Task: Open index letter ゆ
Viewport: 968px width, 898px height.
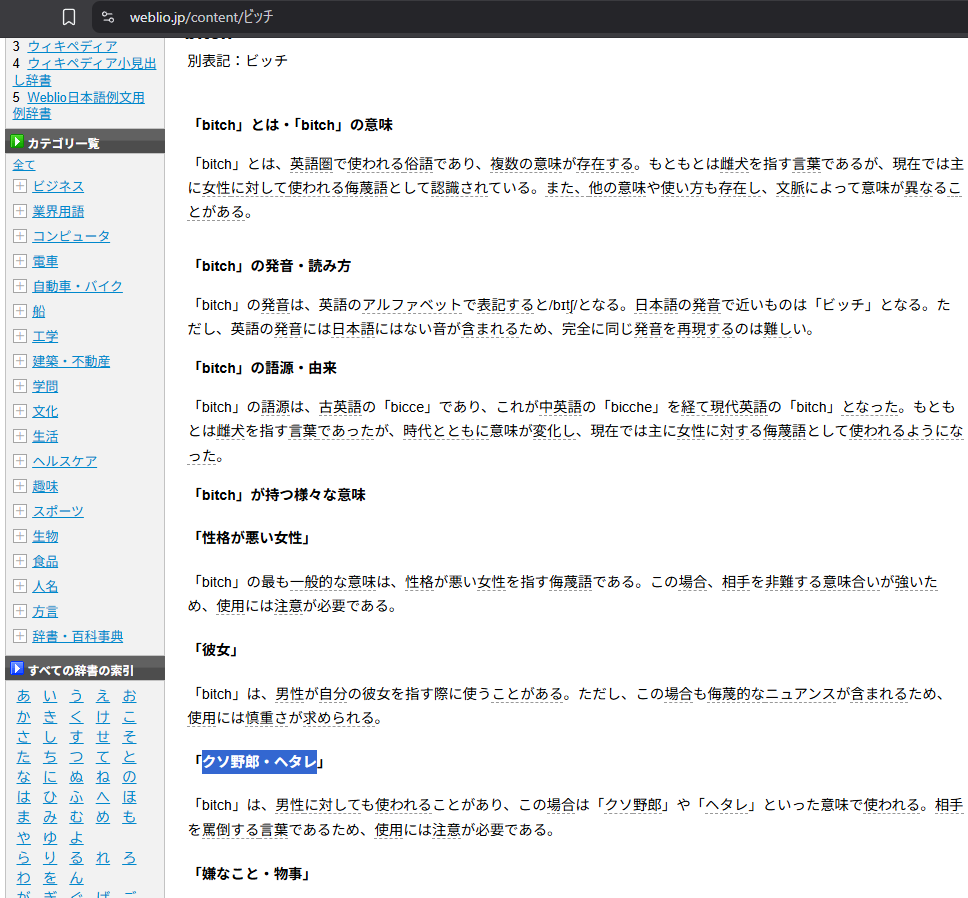Action: coord(50,838)
